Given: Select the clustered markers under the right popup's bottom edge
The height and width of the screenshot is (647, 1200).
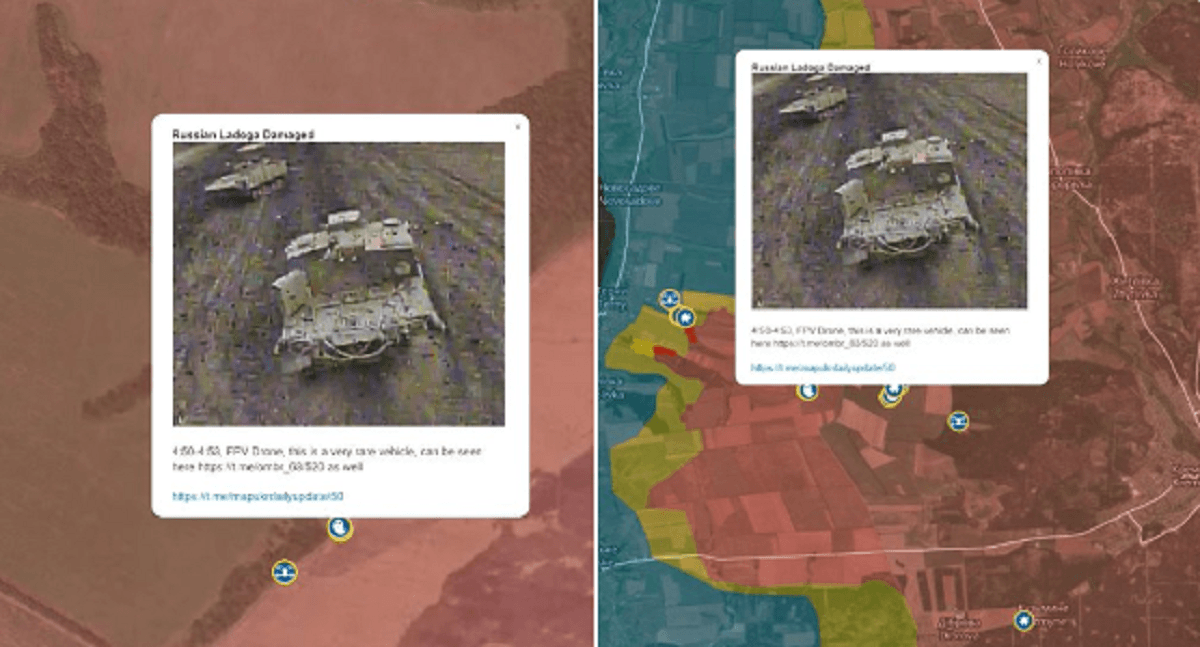Looking at the screenshot, I should pos(891,393).
